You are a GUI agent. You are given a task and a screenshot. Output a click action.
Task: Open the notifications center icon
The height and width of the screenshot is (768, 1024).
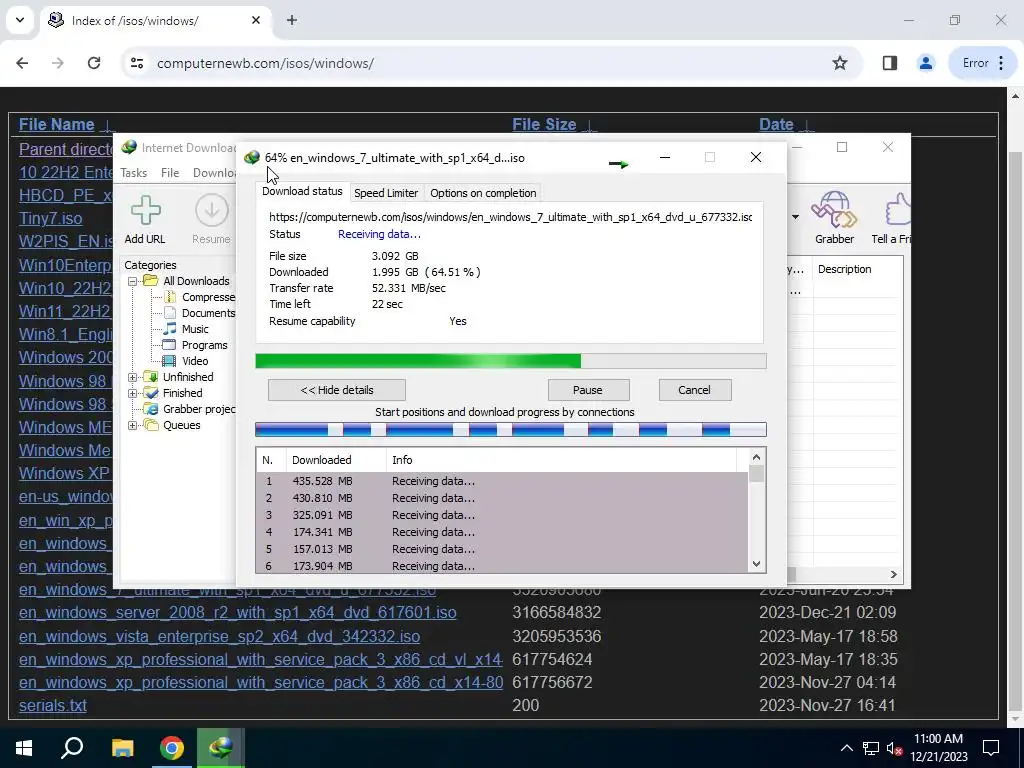991,748
